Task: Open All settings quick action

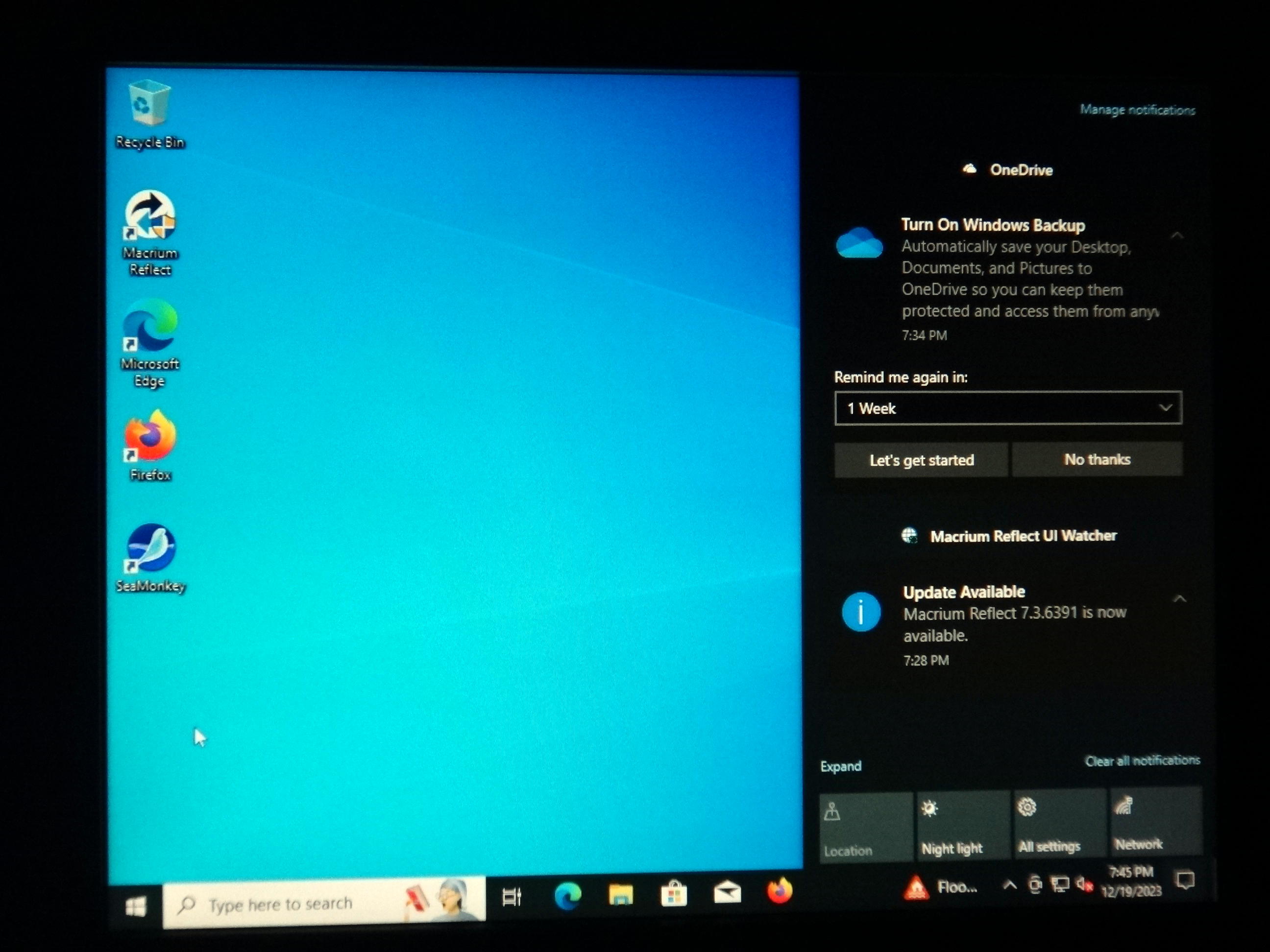Action: pos(1060,823)
